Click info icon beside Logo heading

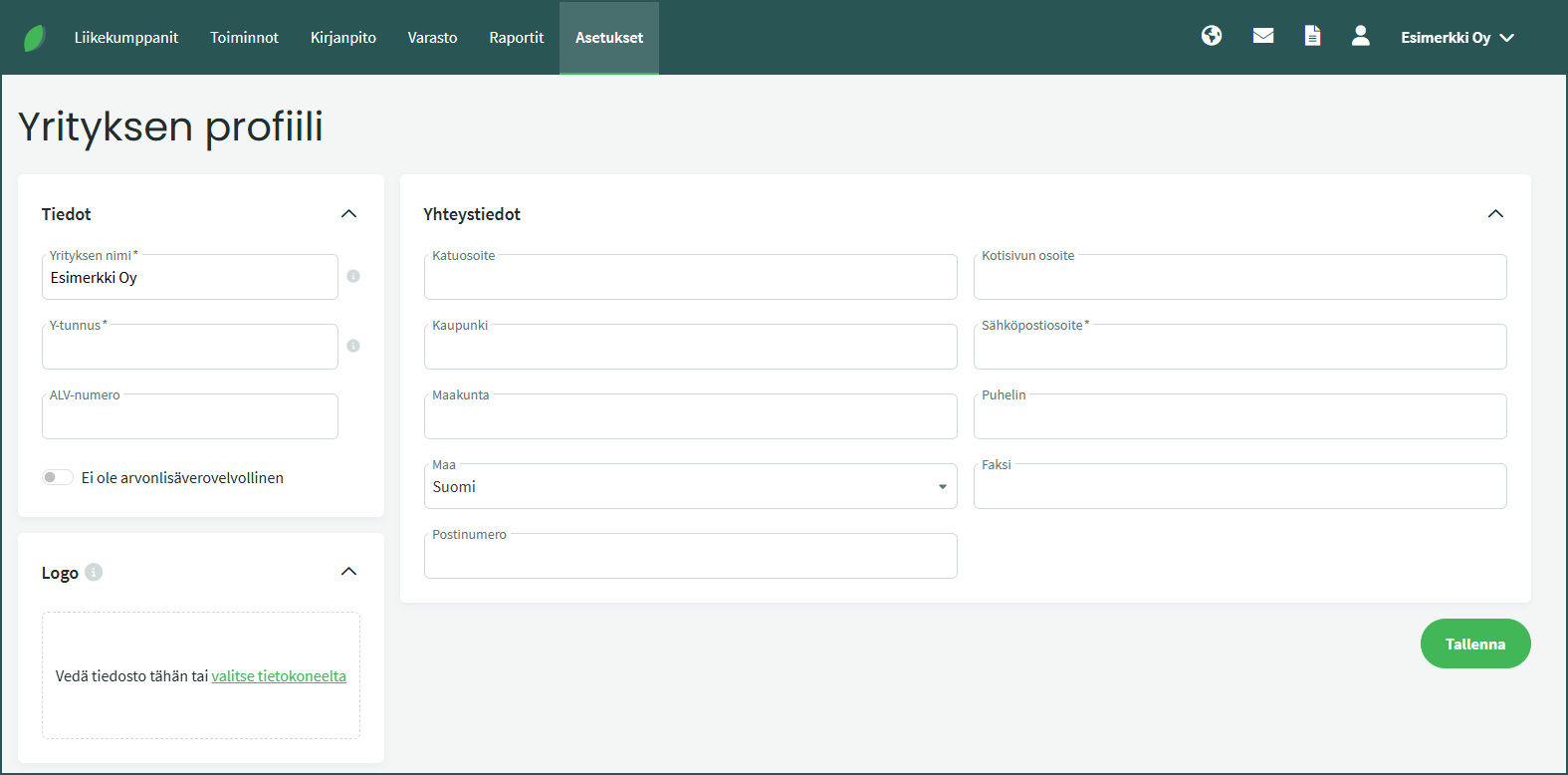(x=94, y=572)
